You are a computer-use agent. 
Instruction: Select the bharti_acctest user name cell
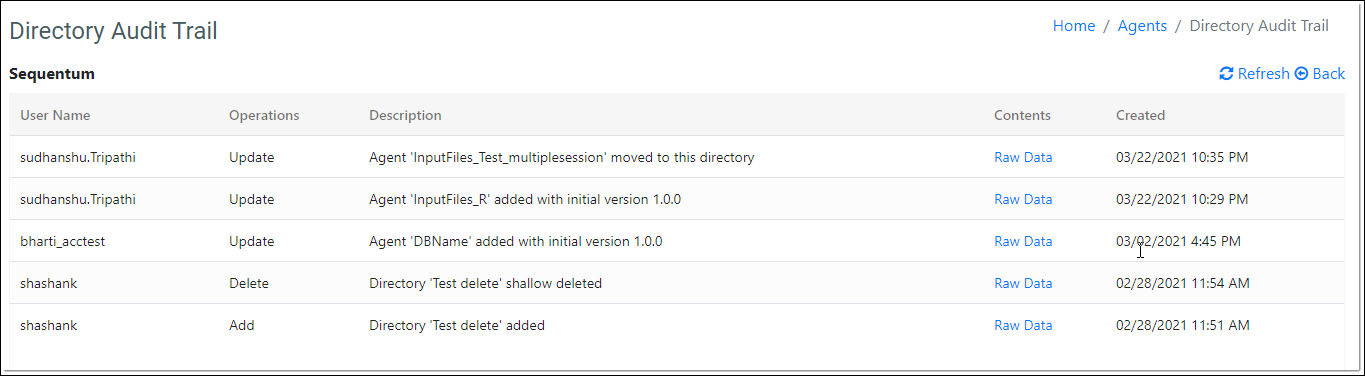[x=64, y=241]
